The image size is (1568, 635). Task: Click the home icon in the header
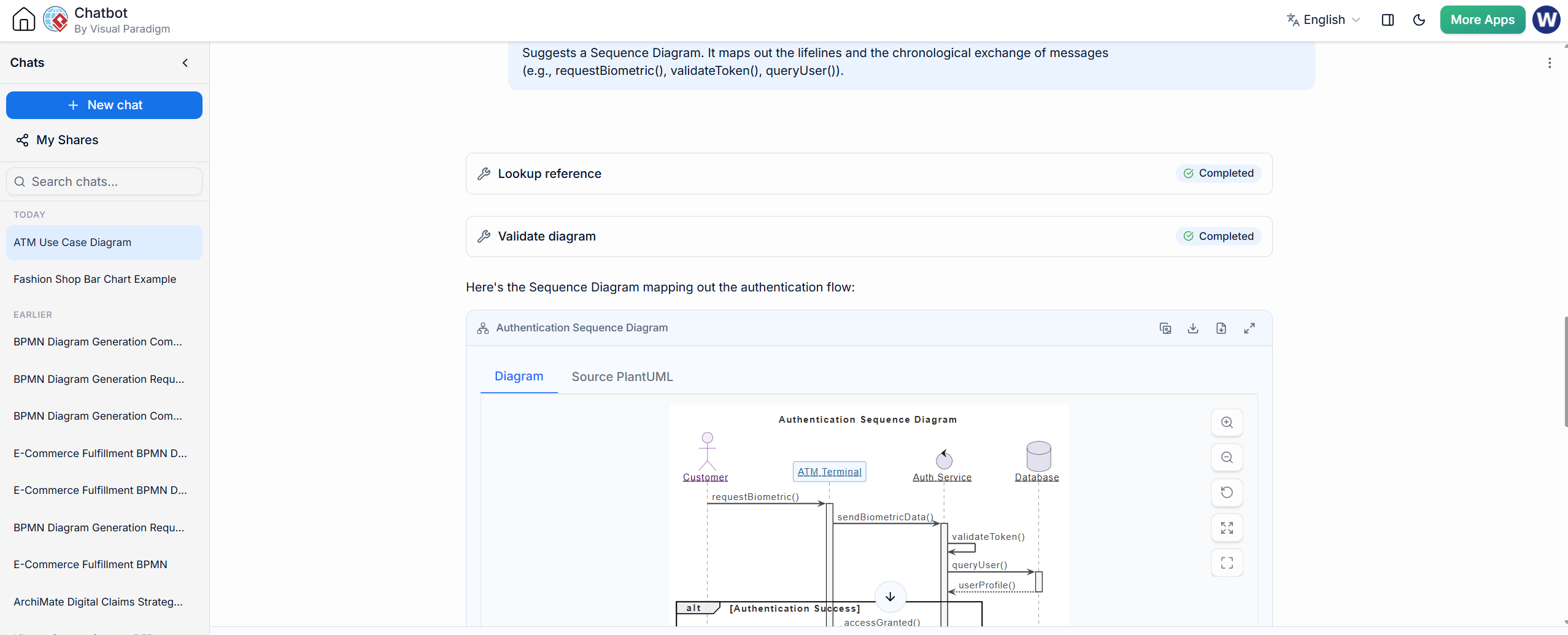click(x=23, y=19)
